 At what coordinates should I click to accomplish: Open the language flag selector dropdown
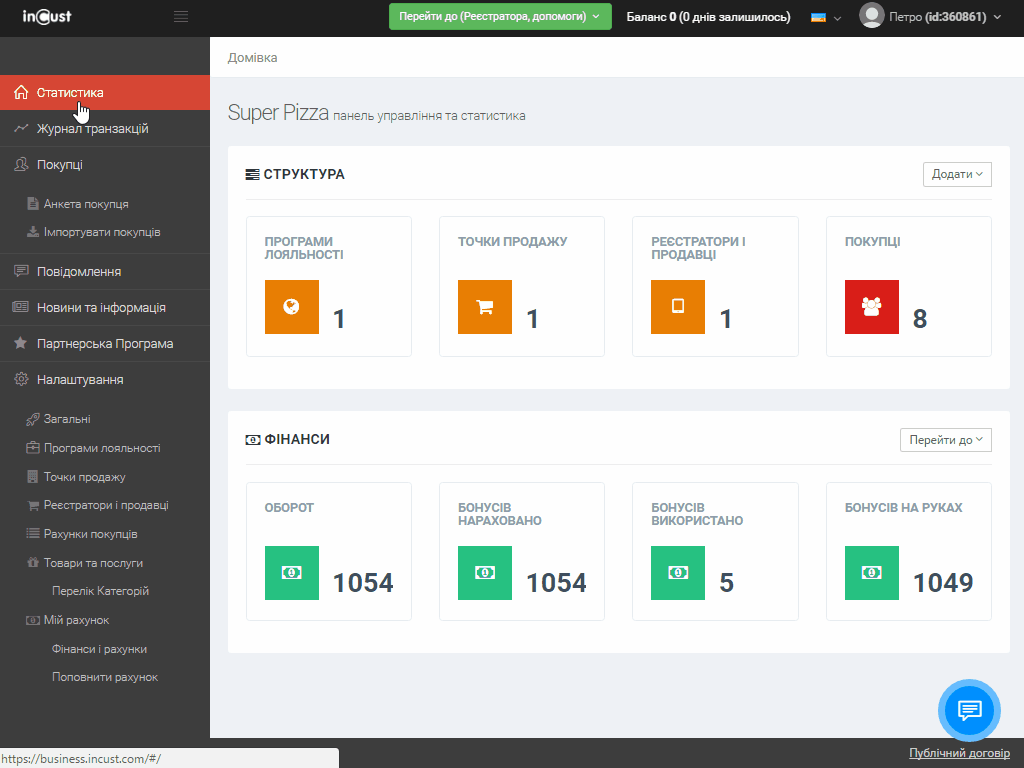825,17
